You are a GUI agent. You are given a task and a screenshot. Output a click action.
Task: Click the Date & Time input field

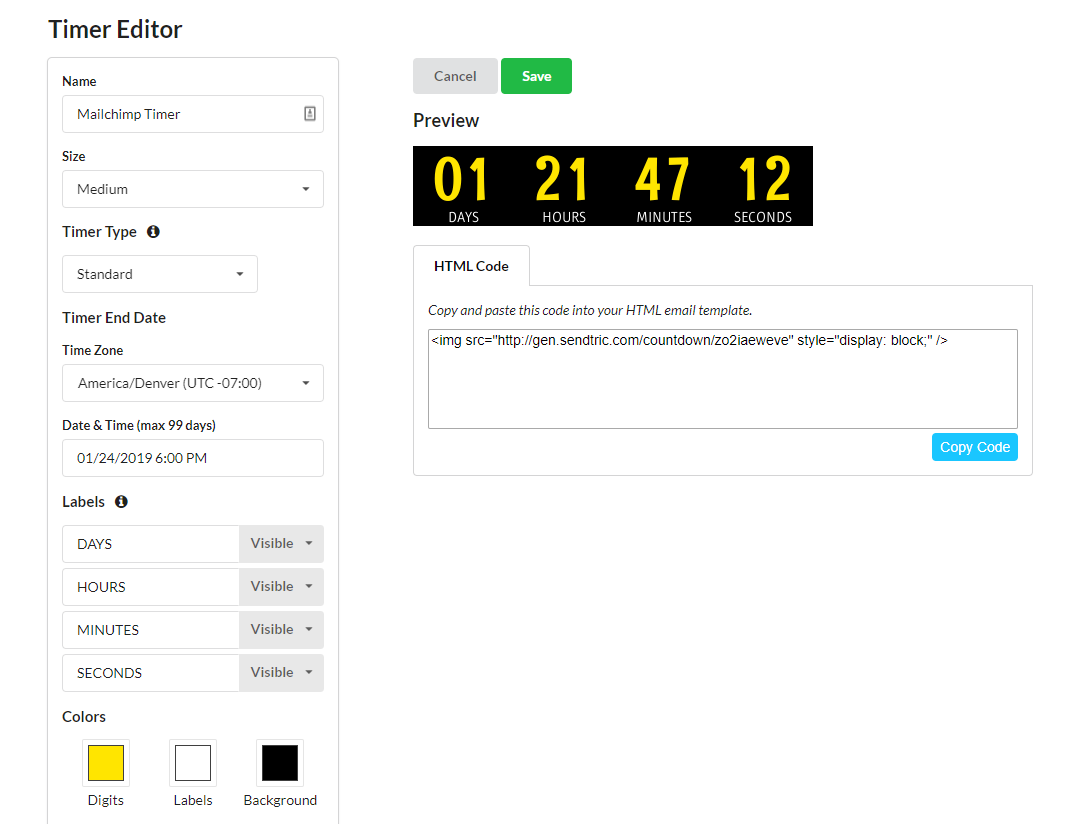pyautogui.click(x=193, y=458)
